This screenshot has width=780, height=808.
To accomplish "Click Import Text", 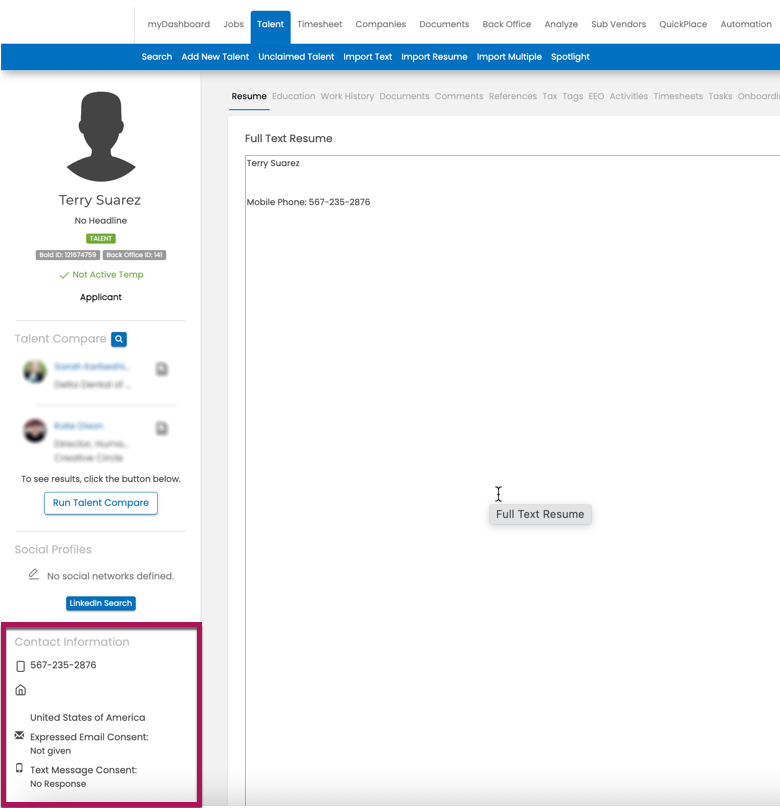I will click(367, 57).
